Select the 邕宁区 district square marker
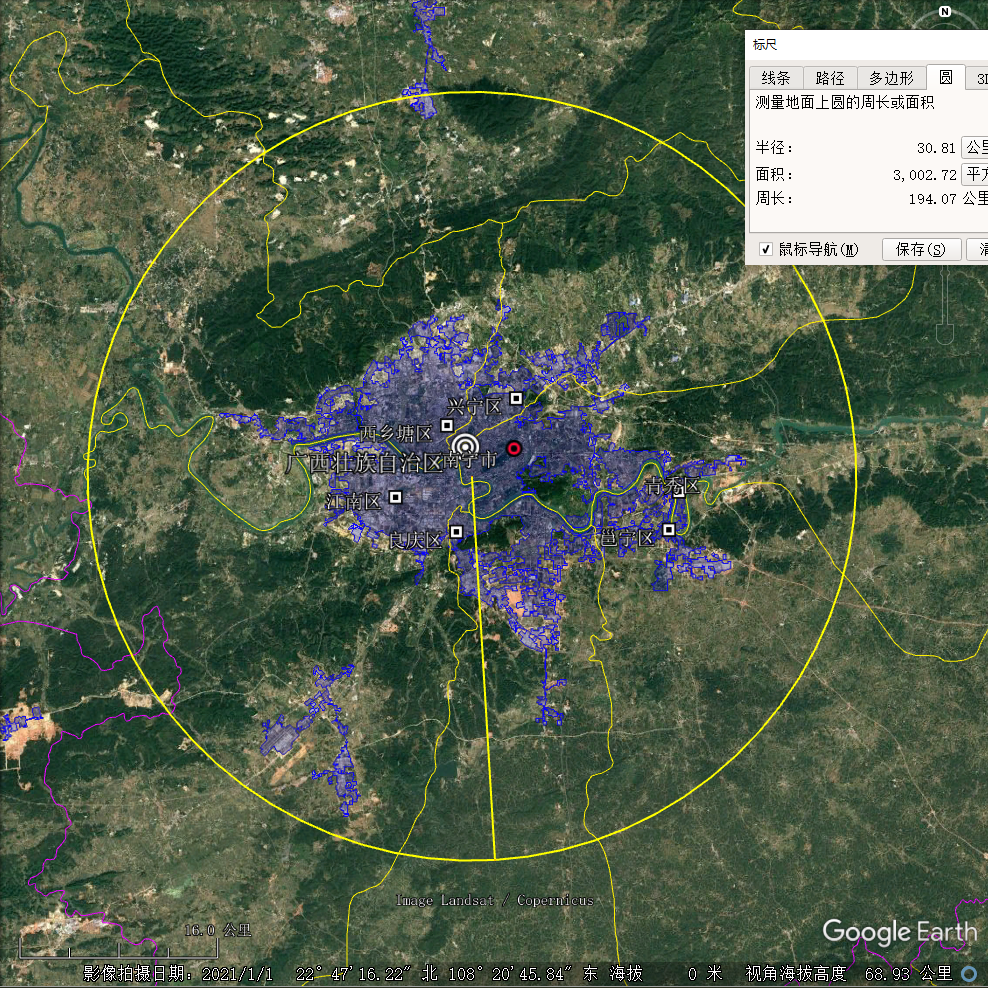988x988 pixels. tap(668, 529)
